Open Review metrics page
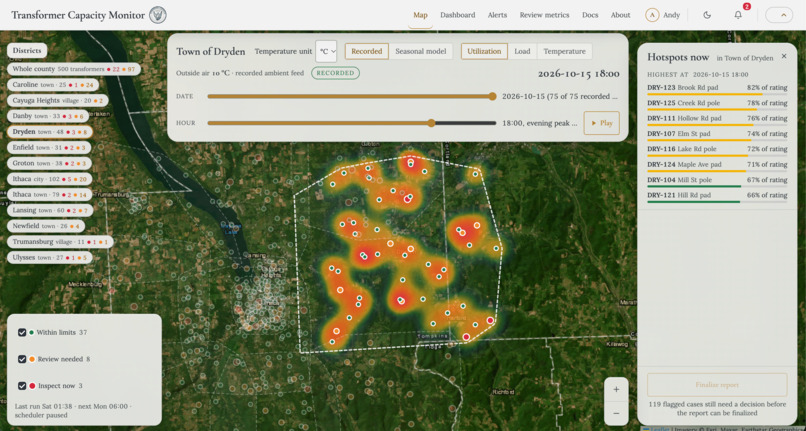Screen dimensions: 806x431 pyautogui.click(x=544, y=15)
